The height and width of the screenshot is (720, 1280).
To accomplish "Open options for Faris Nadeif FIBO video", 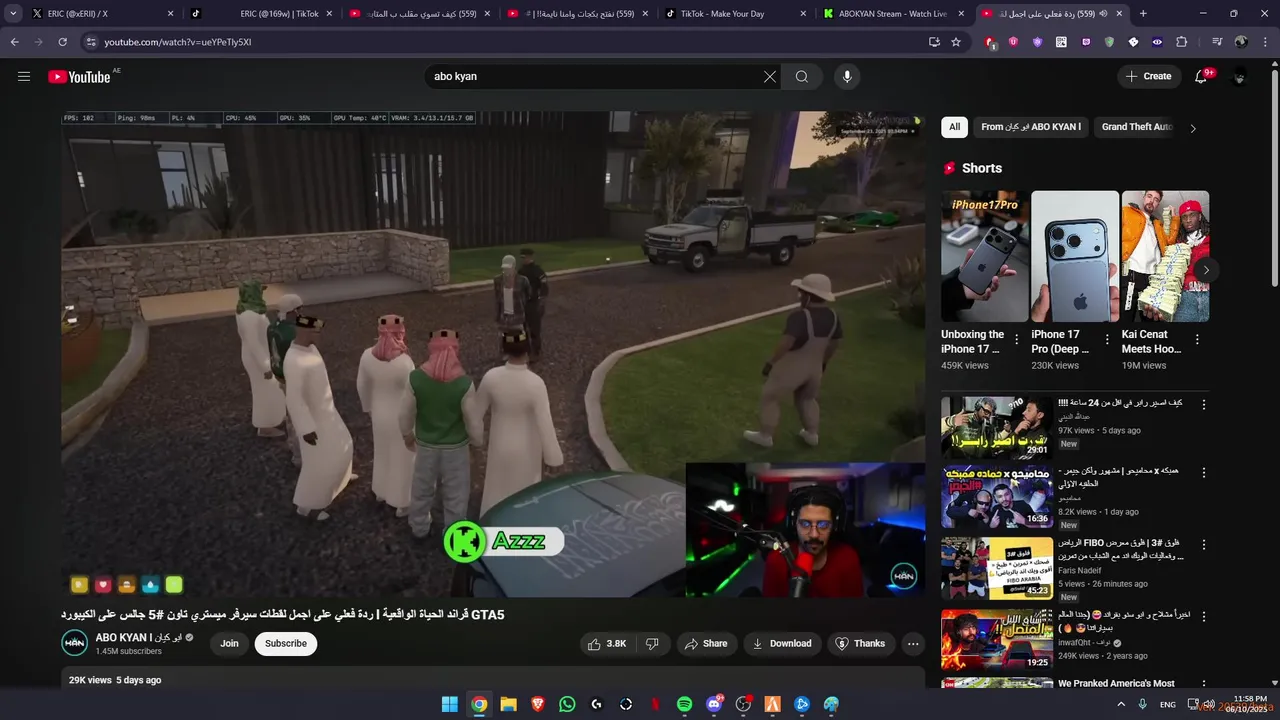I will click(1204, 545).
